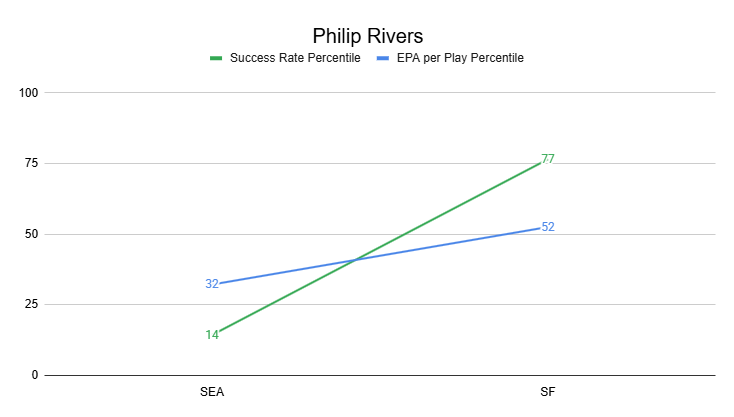734x417 pixels.
Task: Select the blue line's endpoint at SF
Action: coord(540,228)
